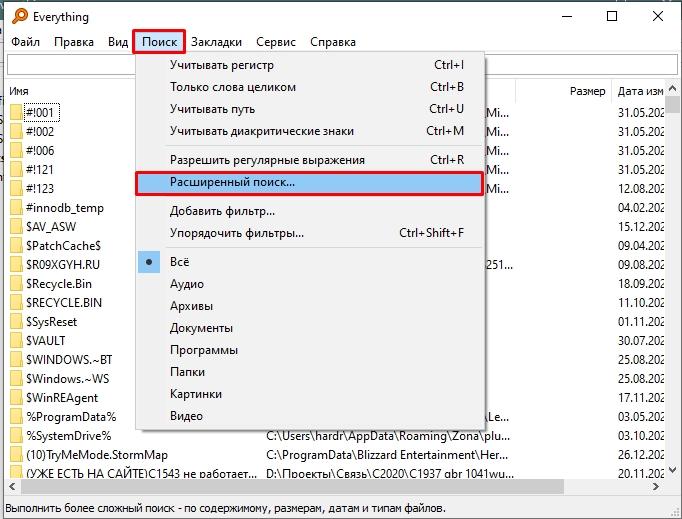Click the folder icon beside #innodb_temp
The image size is (682, 519).
16,208
